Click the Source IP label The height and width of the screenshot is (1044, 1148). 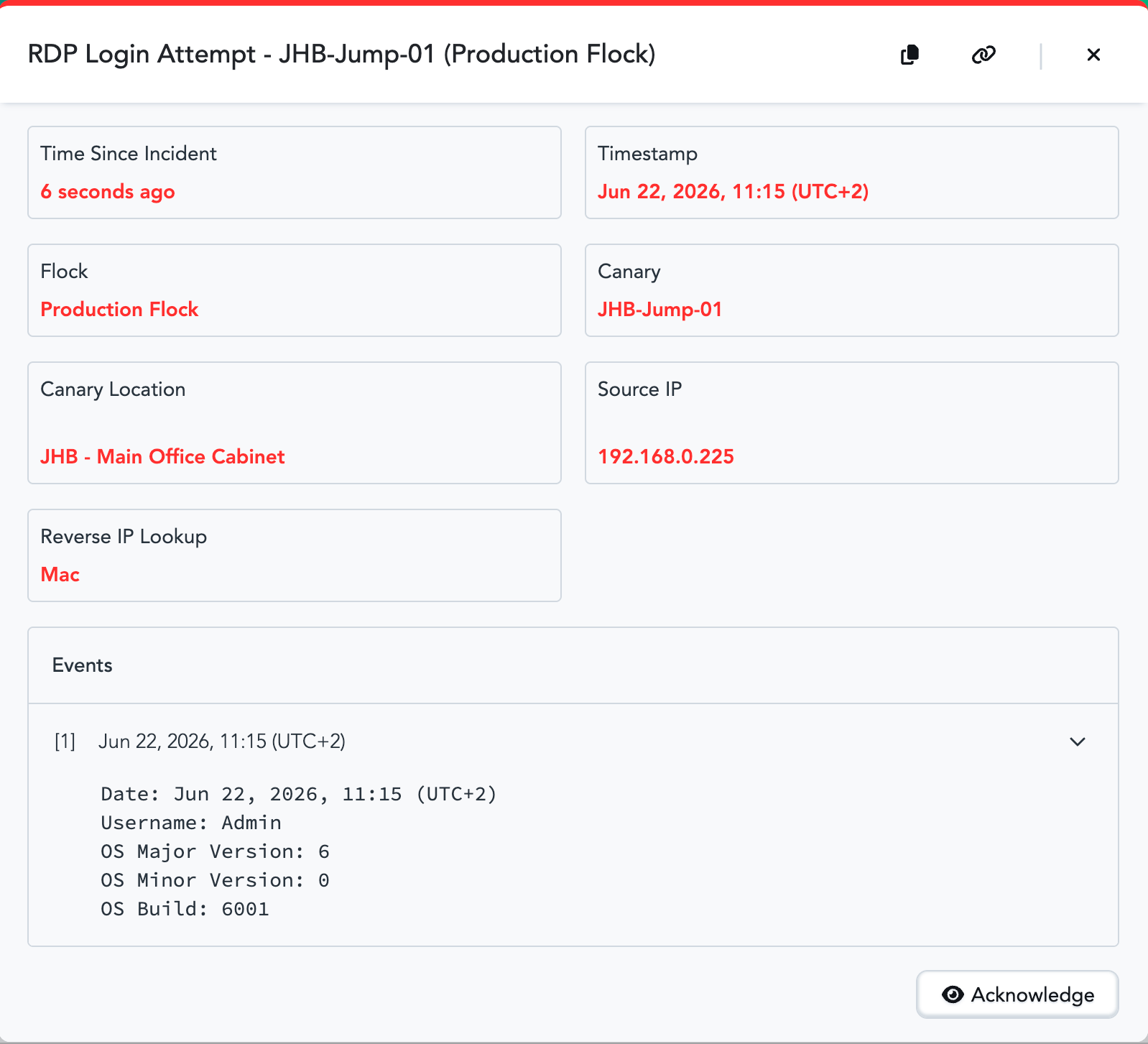coord(639,389)
